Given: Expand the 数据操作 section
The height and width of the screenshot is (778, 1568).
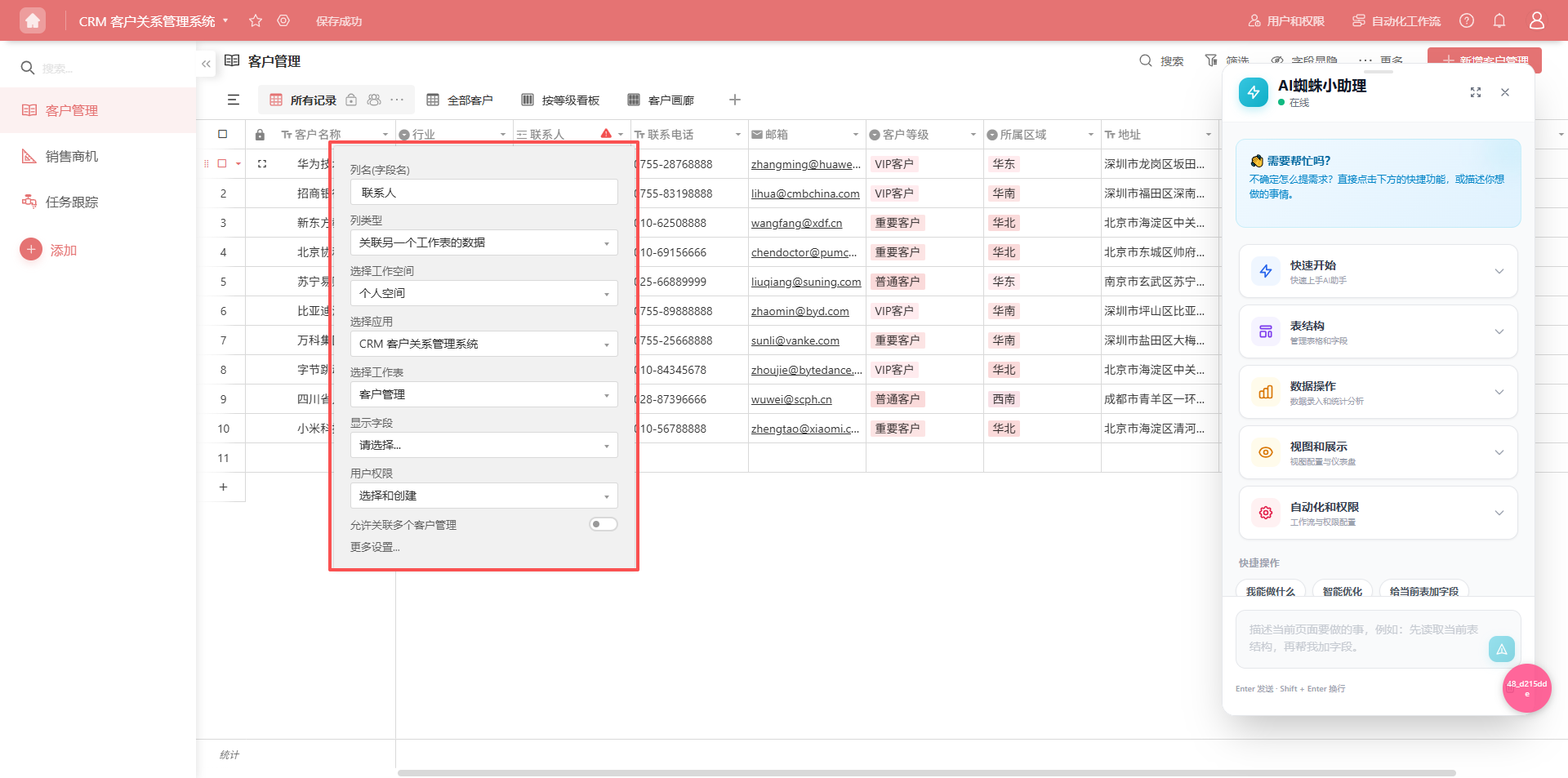Looking at the screenshot, I should (1379, 392).
